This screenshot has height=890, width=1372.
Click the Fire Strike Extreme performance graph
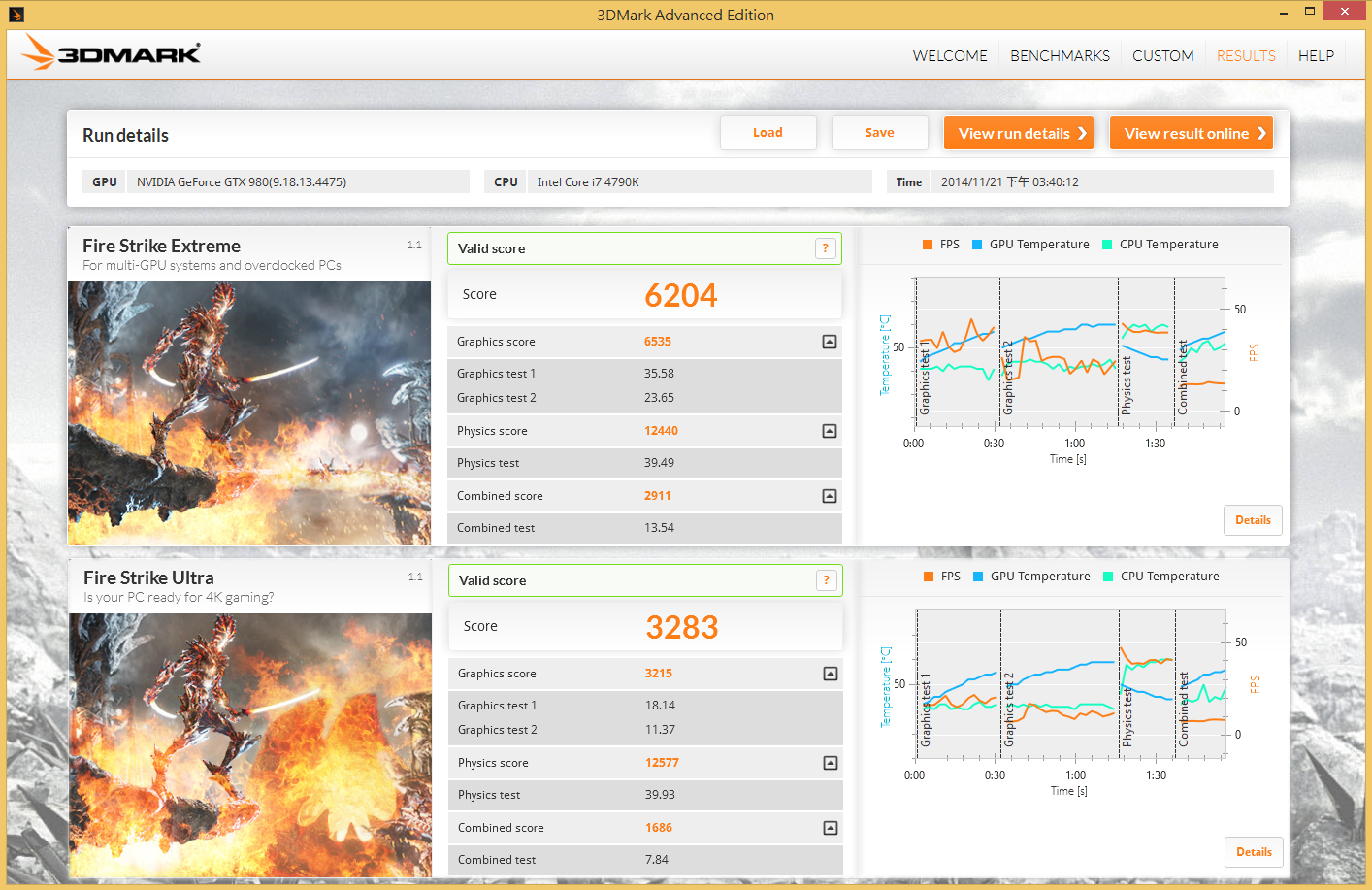[x=1069, y=351]
